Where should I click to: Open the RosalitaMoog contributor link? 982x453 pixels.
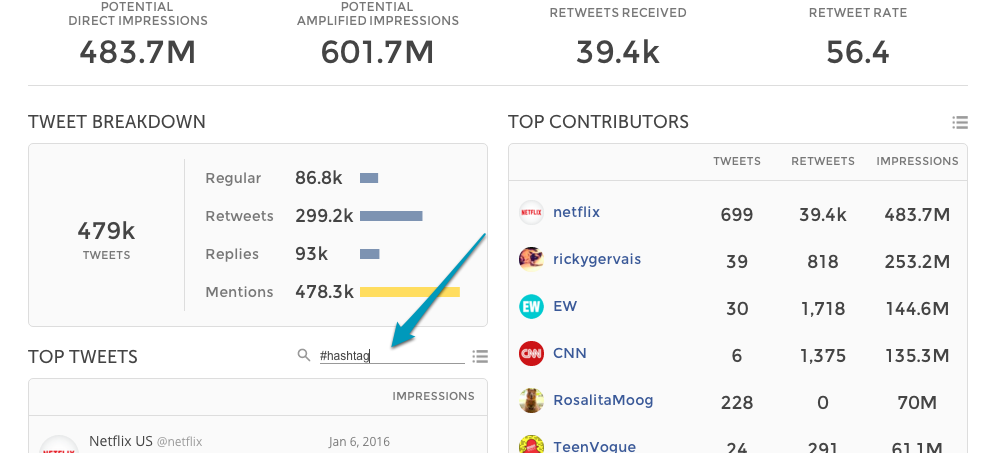tap(603, 400)
